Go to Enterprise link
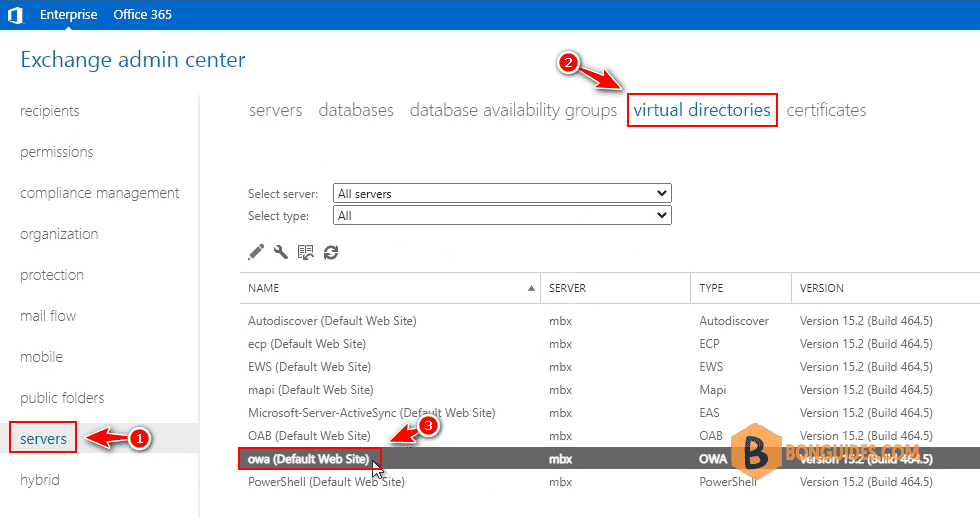Image resolution: width=980 pixels, height=517 pixels. pyautogui.click(x=69, y=14)
